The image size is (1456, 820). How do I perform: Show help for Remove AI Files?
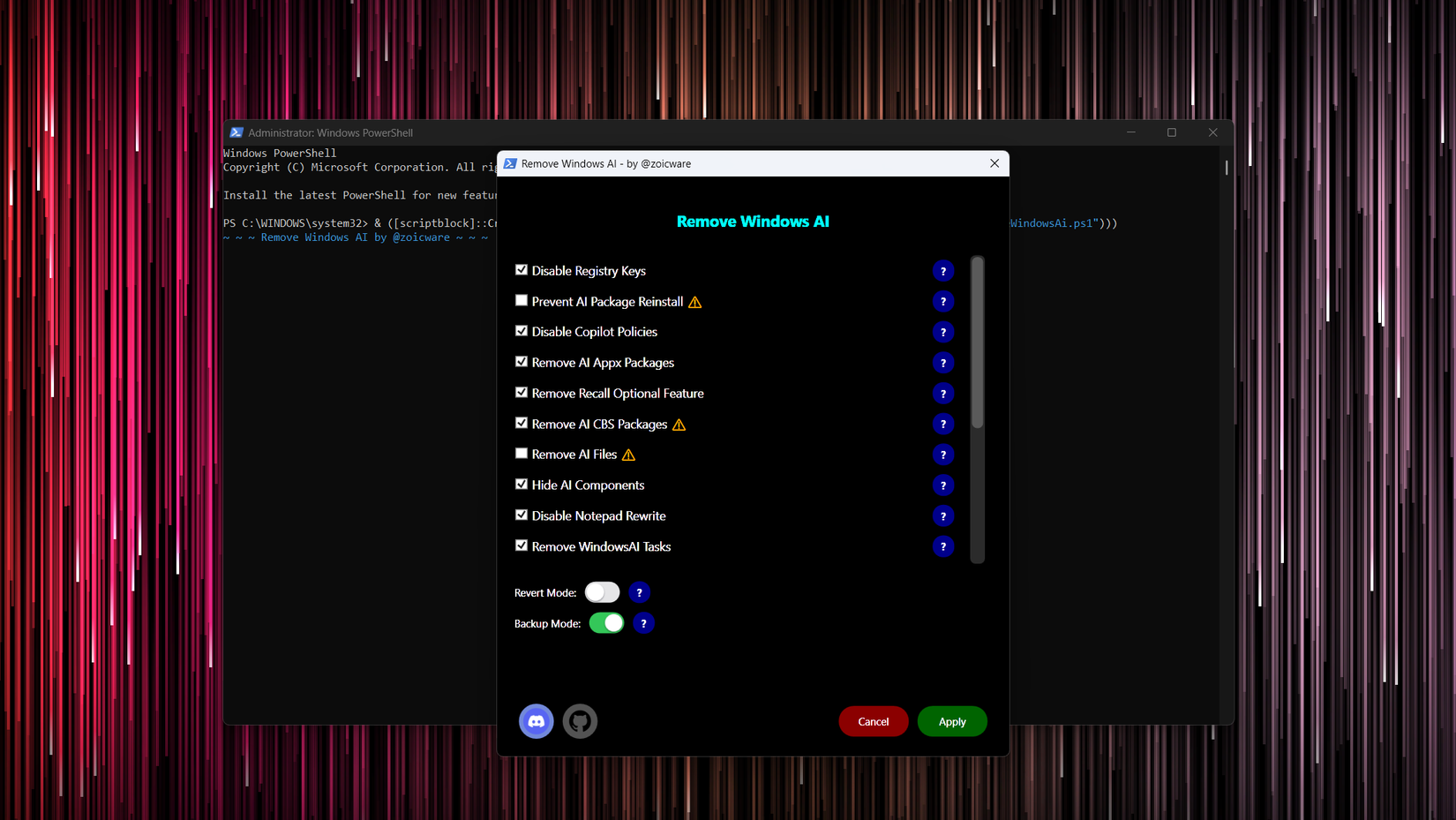(x=943, y=455)
